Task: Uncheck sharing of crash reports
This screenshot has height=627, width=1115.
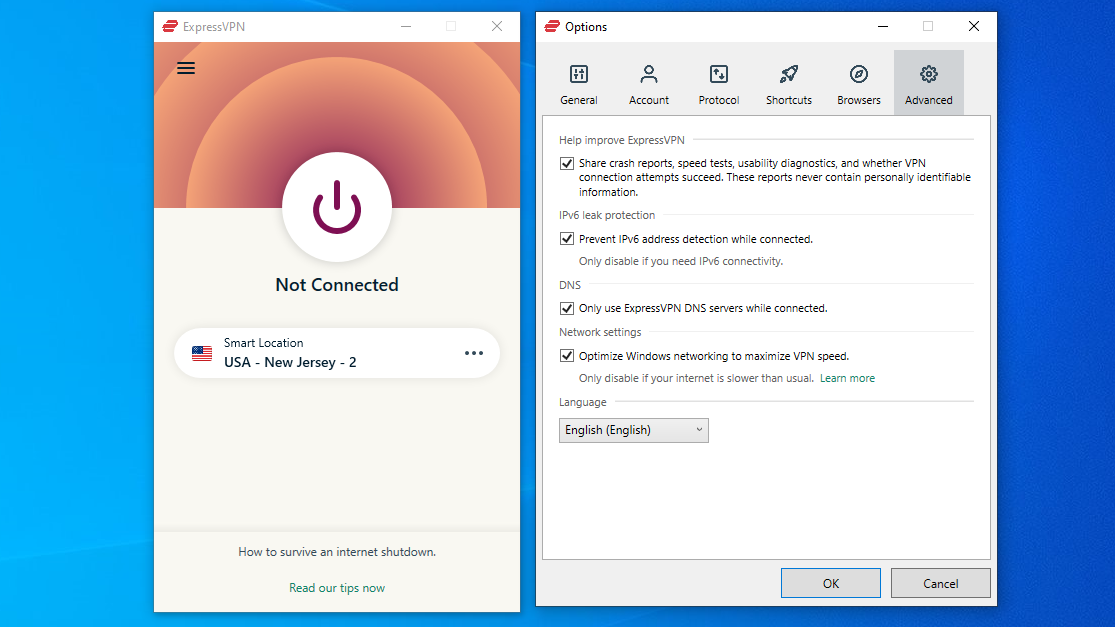Action: pos(567,162)
